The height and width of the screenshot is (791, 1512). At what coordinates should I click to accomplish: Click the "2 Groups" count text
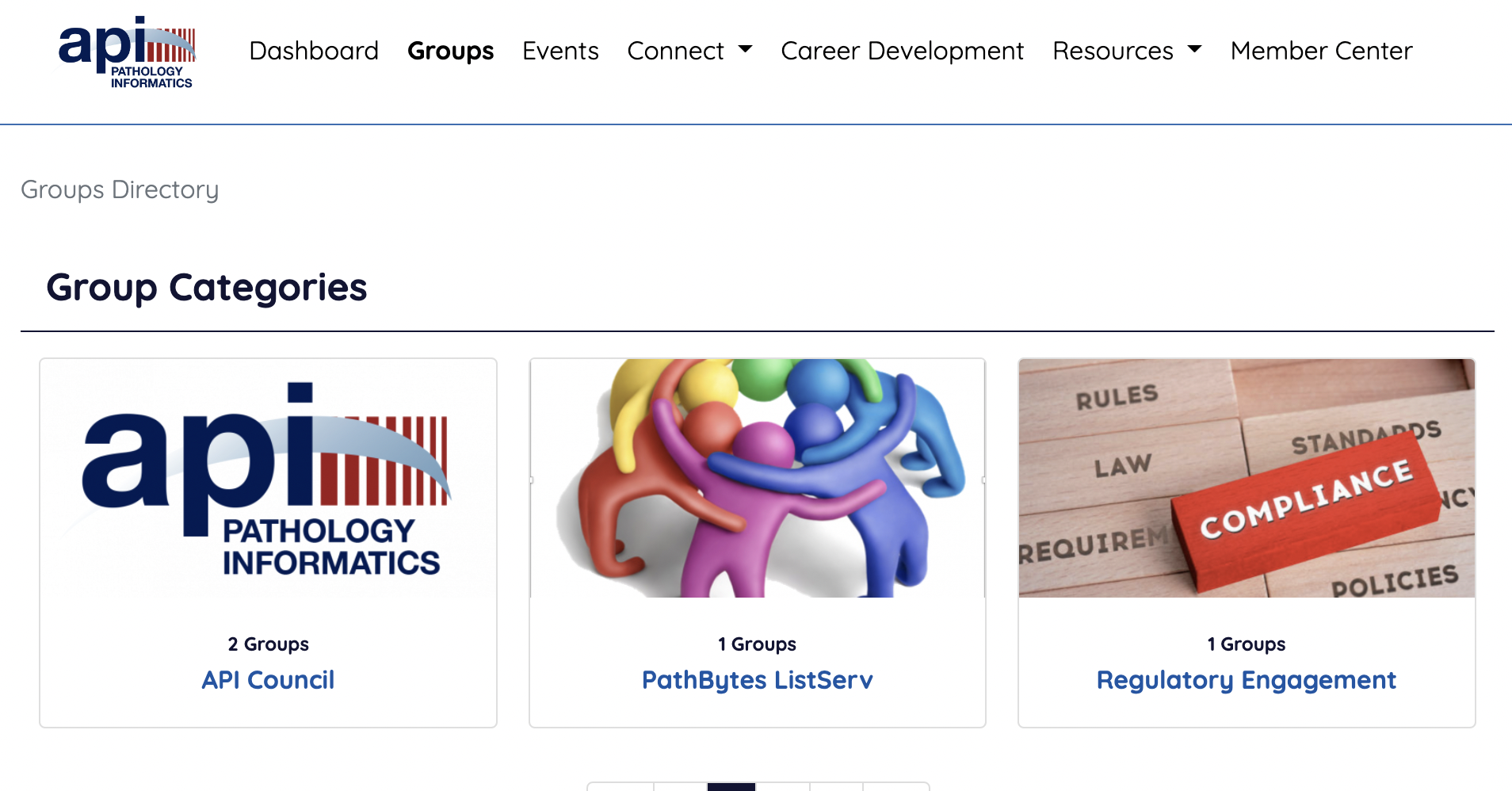268,644
